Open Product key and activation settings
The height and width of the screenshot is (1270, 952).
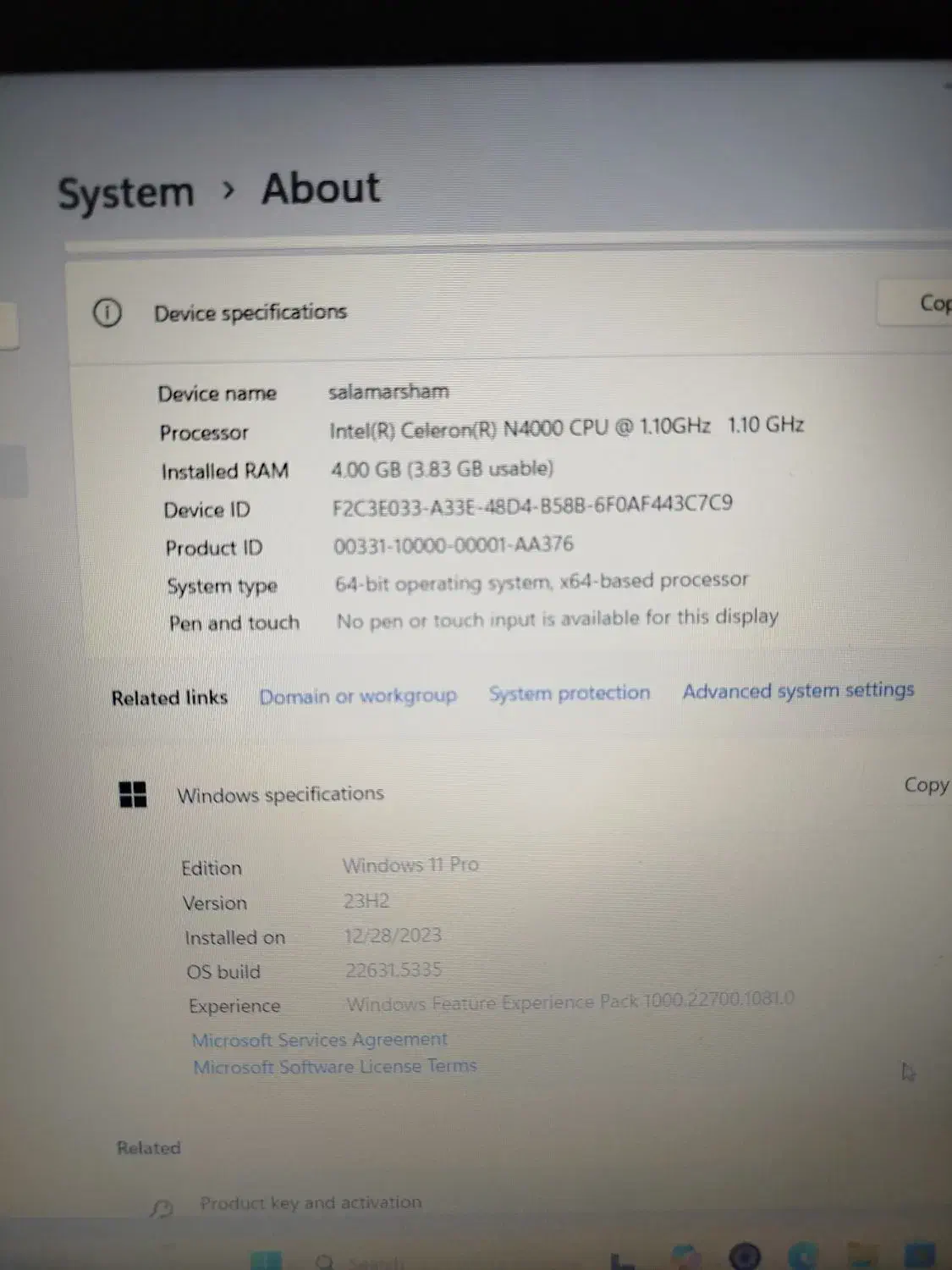coord(311,1202)
